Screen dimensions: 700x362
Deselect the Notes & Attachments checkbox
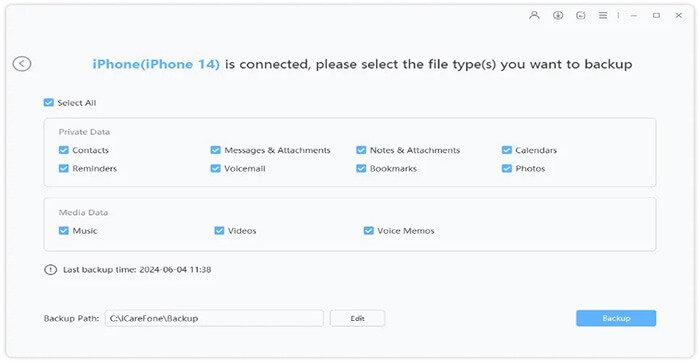(361, 150)
